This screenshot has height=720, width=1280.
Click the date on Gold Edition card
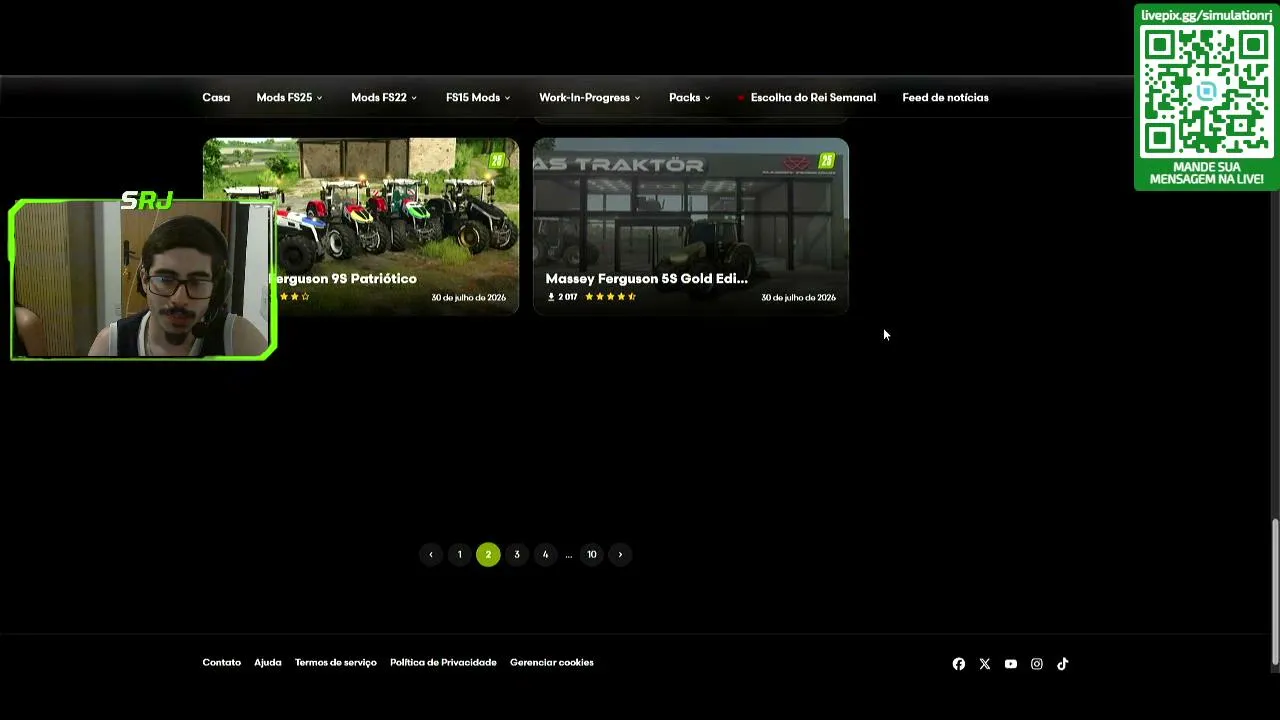798,297
